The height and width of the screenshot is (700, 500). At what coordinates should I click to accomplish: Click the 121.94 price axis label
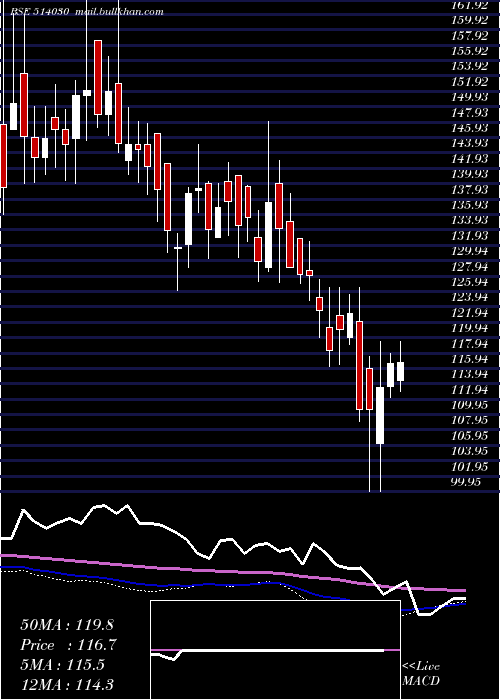[469, 312]
